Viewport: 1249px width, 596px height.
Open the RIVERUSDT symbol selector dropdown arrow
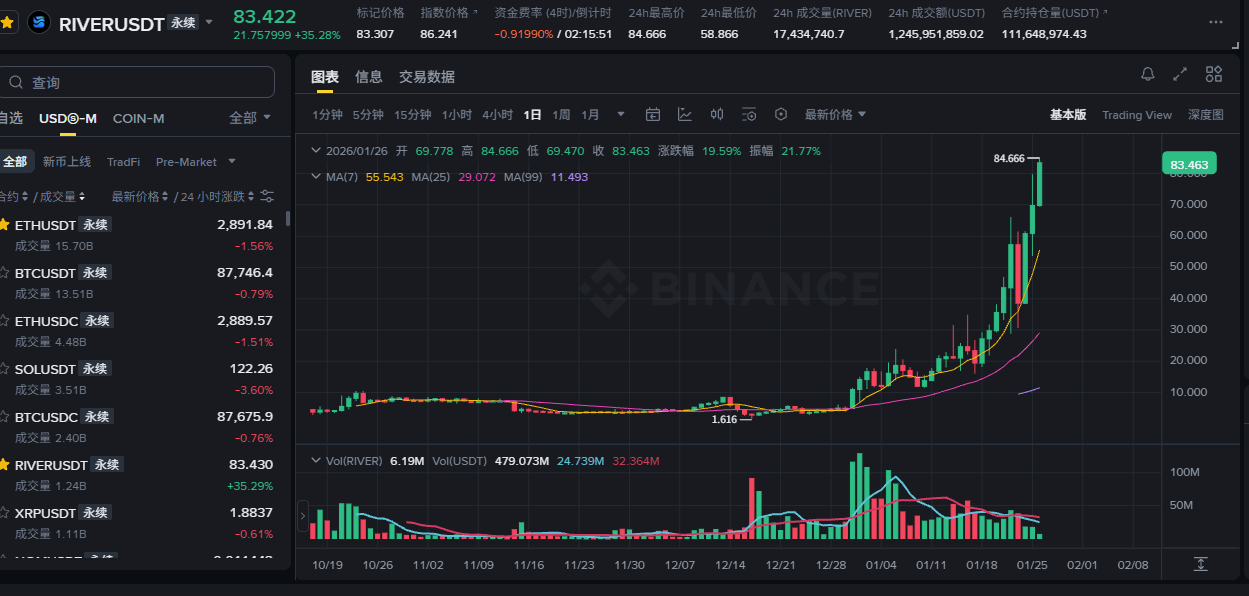pos(208,22)
